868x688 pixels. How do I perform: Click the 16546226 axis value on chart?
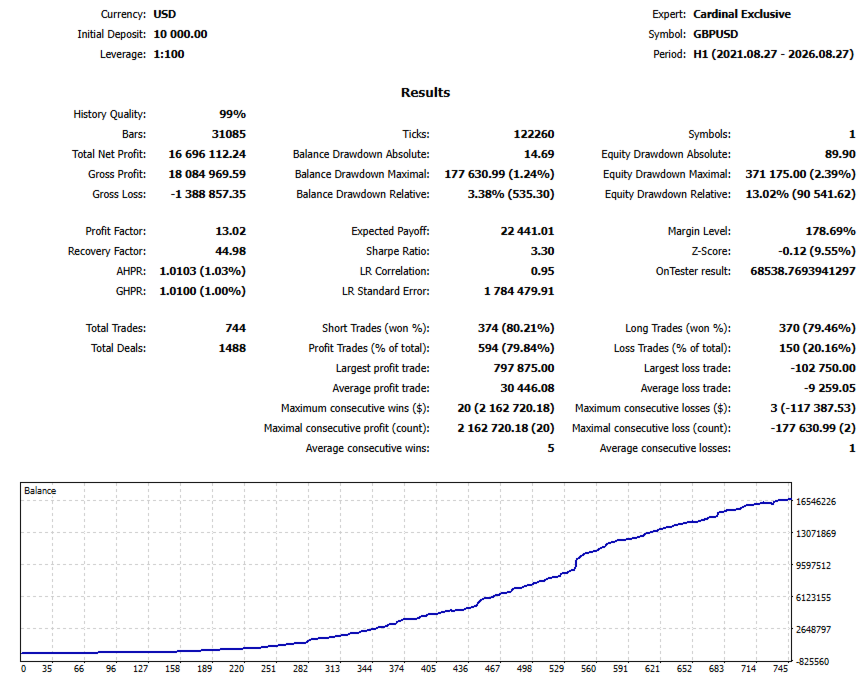(815, 501)
